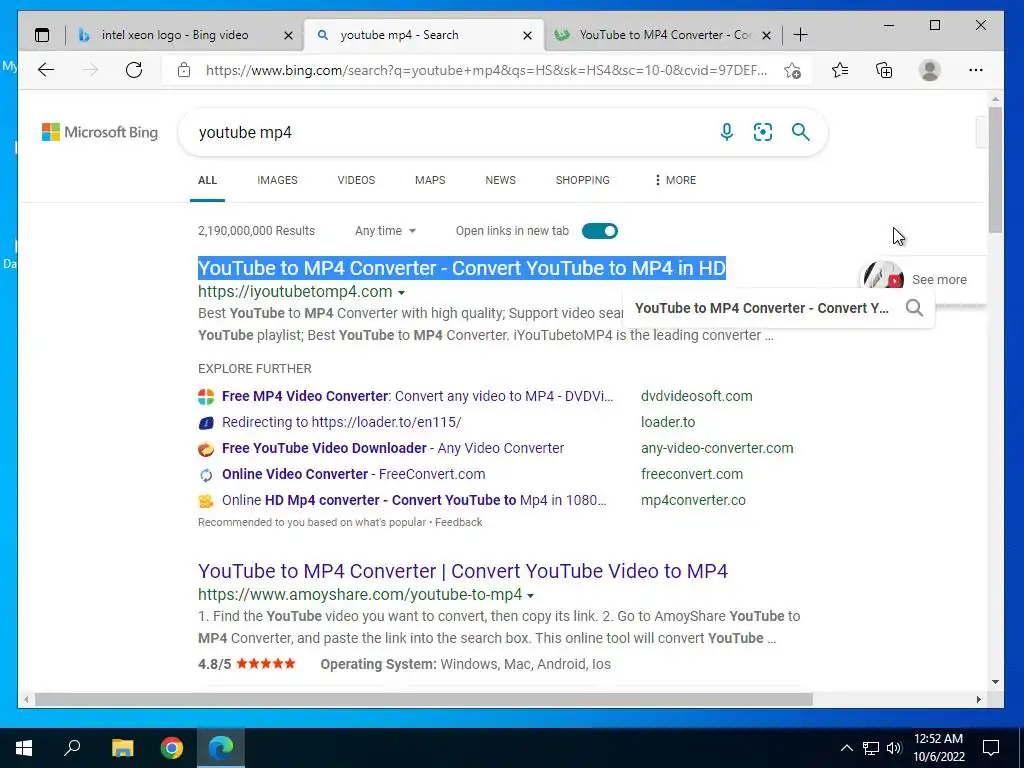Image resolution: width=1024 pixels, height=768 pixels.
Task: Add this page to favorites star icon
Action: point(793,70)
